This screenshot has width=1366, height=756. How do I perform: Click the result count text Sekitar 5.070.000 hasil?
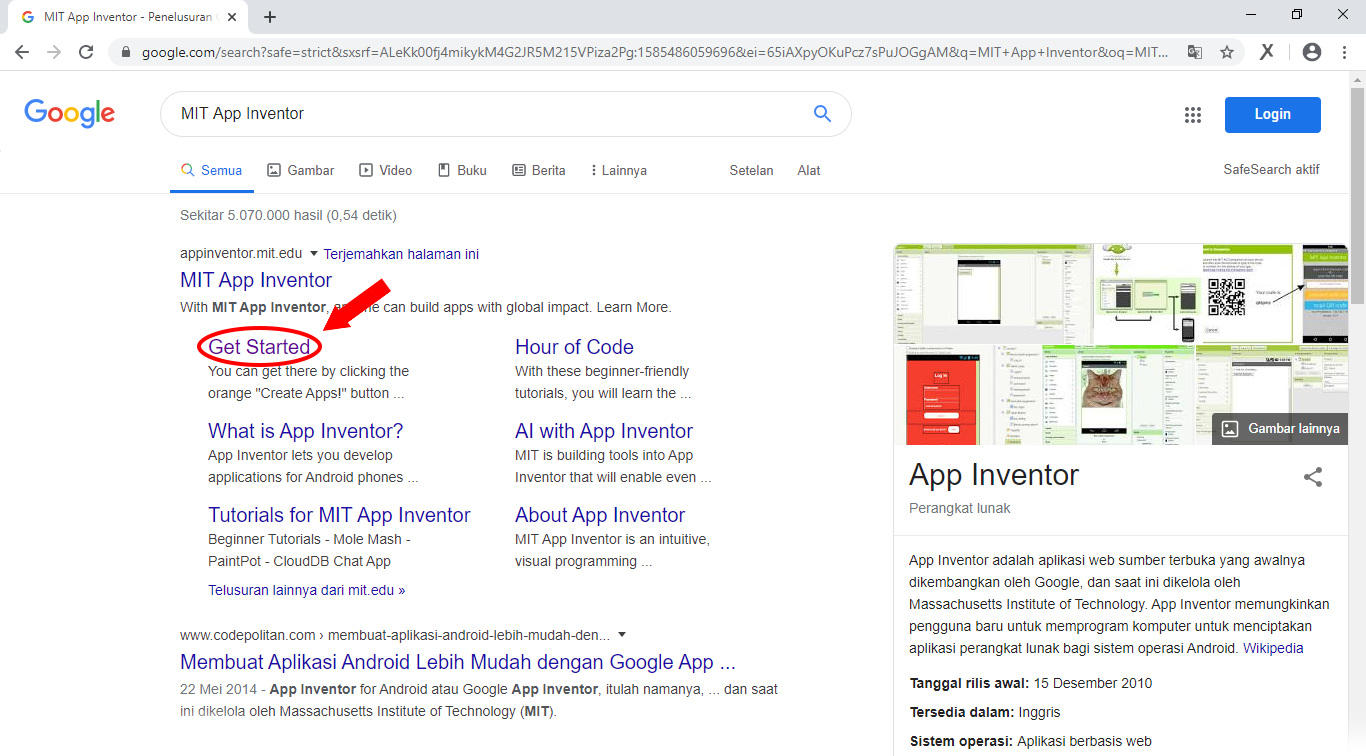288,215
